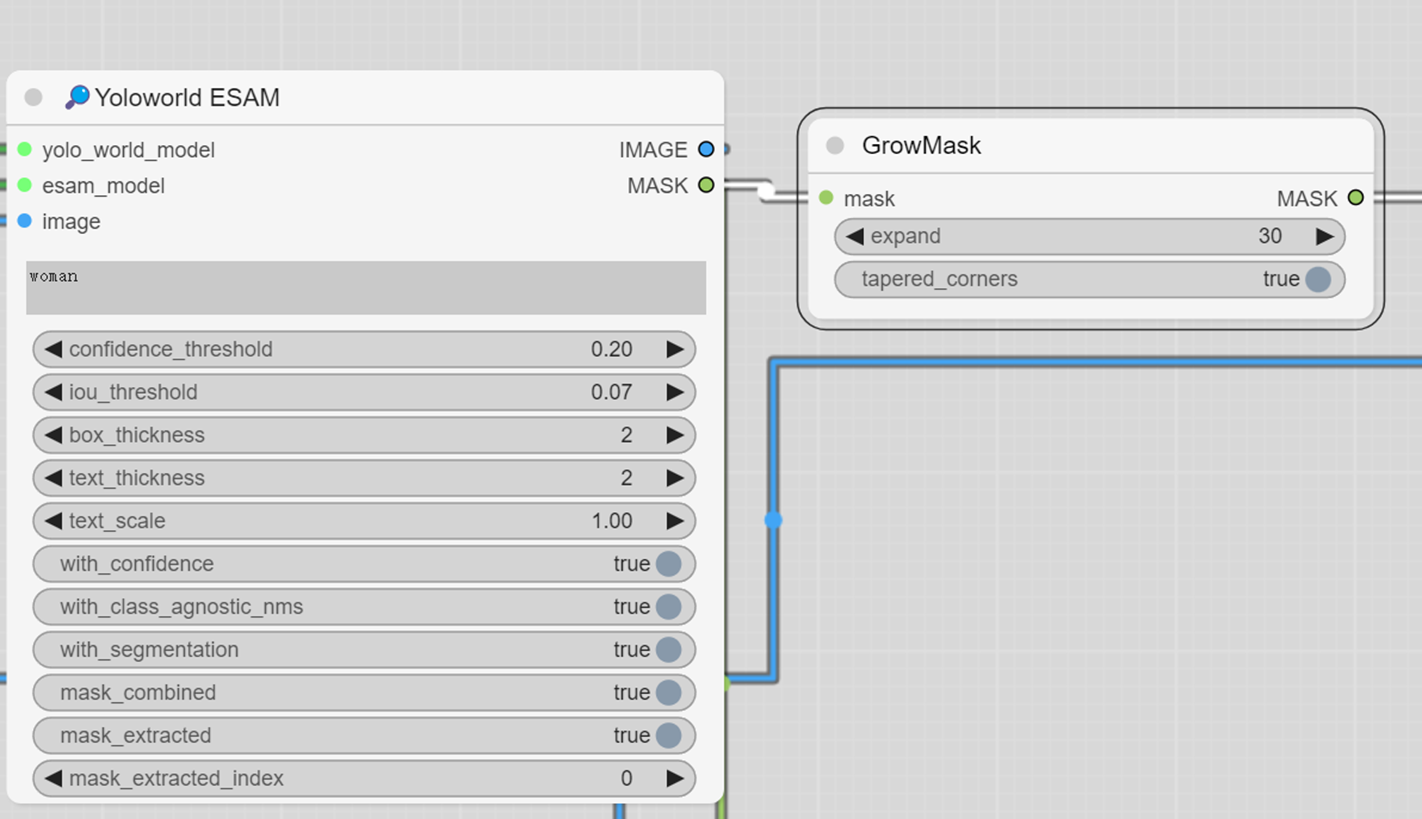Decrease text_thickness with the left arrow
Image resolution: width=1422 pixels, height=819 pixels.
pos(53,478)
